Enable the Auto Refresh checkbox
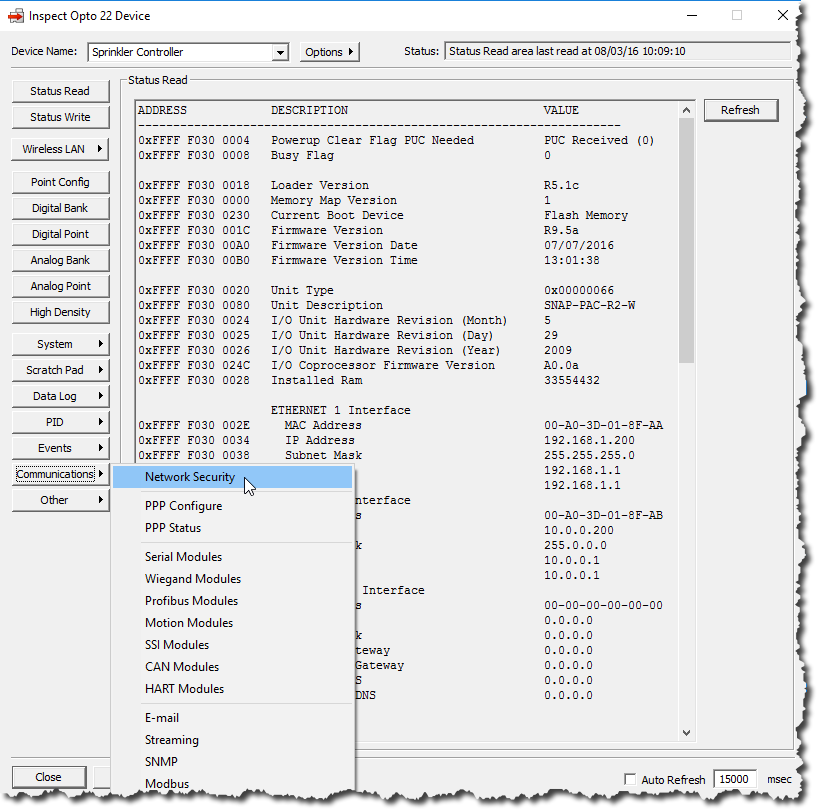Screen dimensions: 817x810 coord(630,779)
